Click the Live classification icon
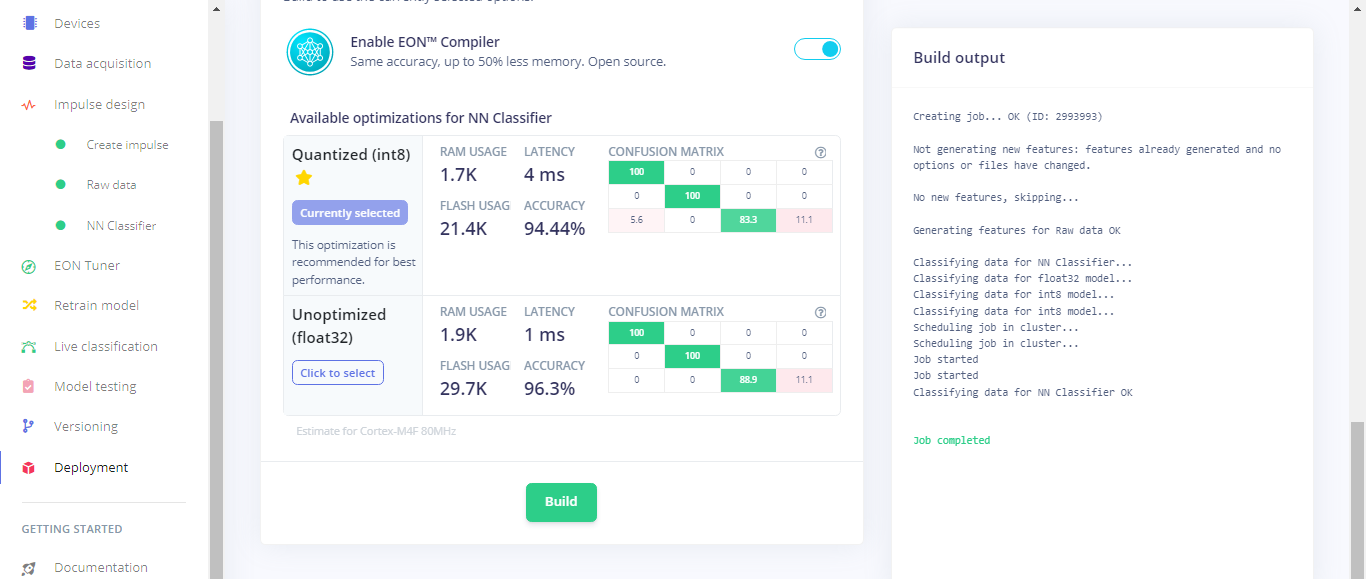The image size is (1366, 579). point(29,347)
